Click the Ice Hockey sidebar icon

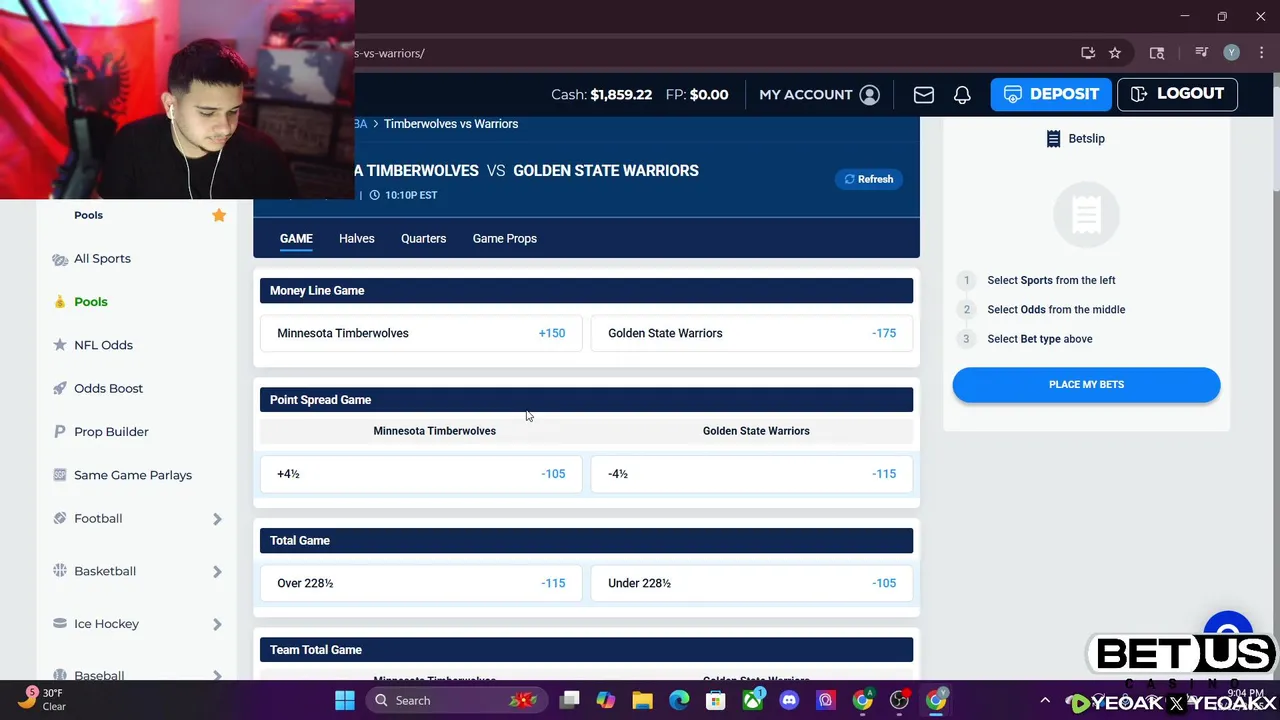click(x=60, y=624)
